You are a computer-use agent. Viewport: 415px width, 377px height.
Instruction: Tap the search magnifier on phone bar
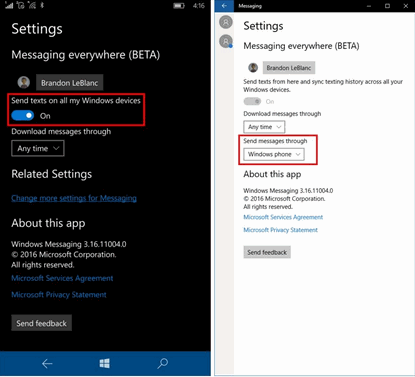click(162, 363)
